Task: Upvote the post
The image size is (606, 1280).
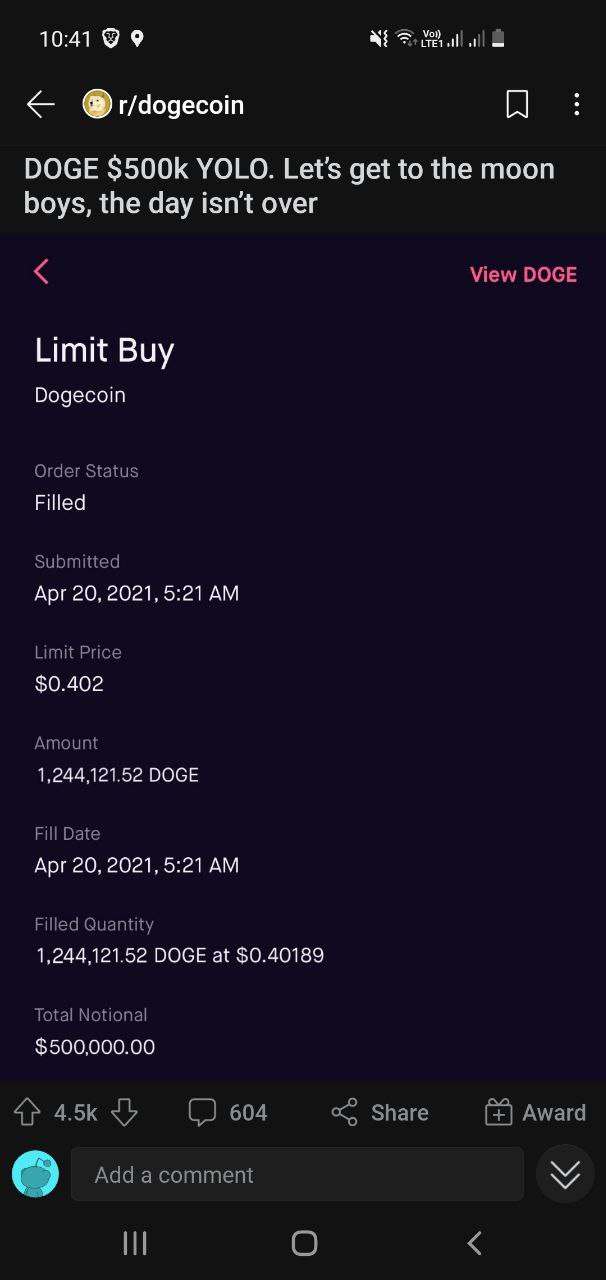Action: [x=26, y=1112]
